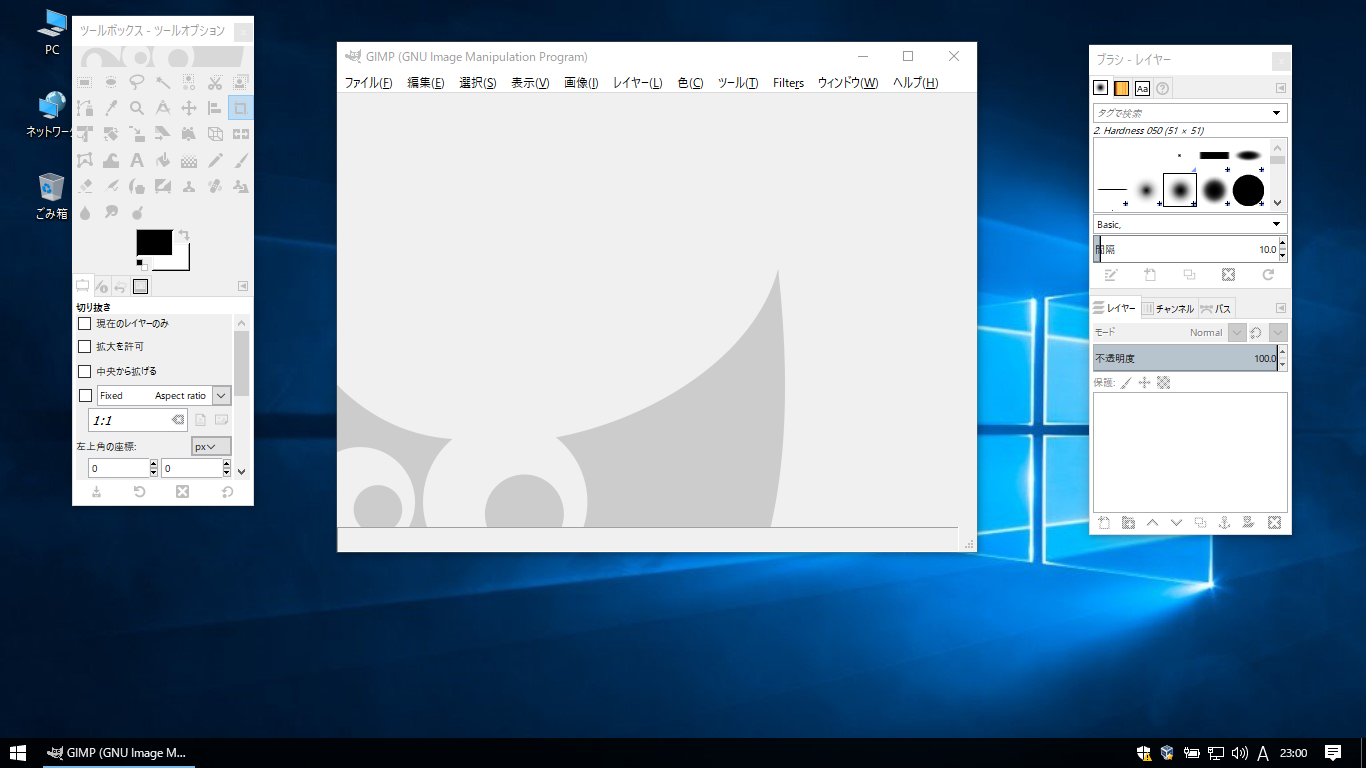Open the Windows Start menu

click(17, 753)
